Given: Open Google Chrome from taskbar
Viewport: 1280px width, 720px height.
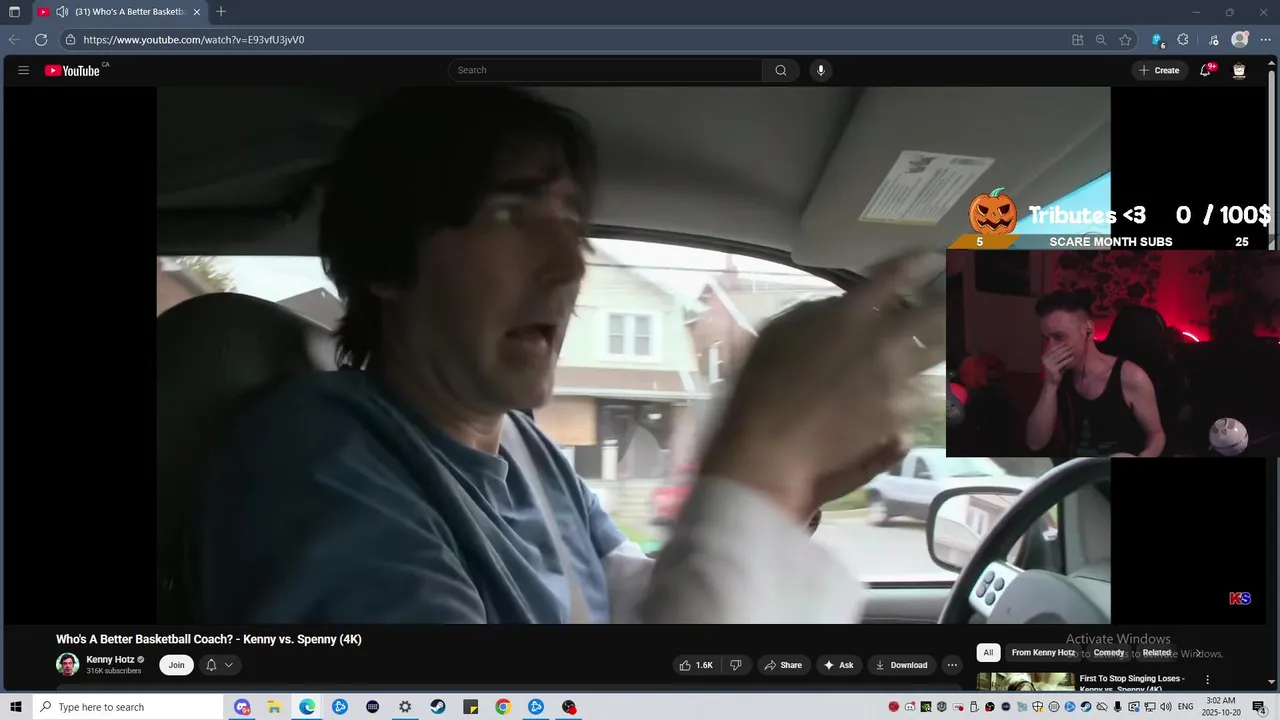Looking at the screenshot, I should pyautogui.click(x=503, y=707).
